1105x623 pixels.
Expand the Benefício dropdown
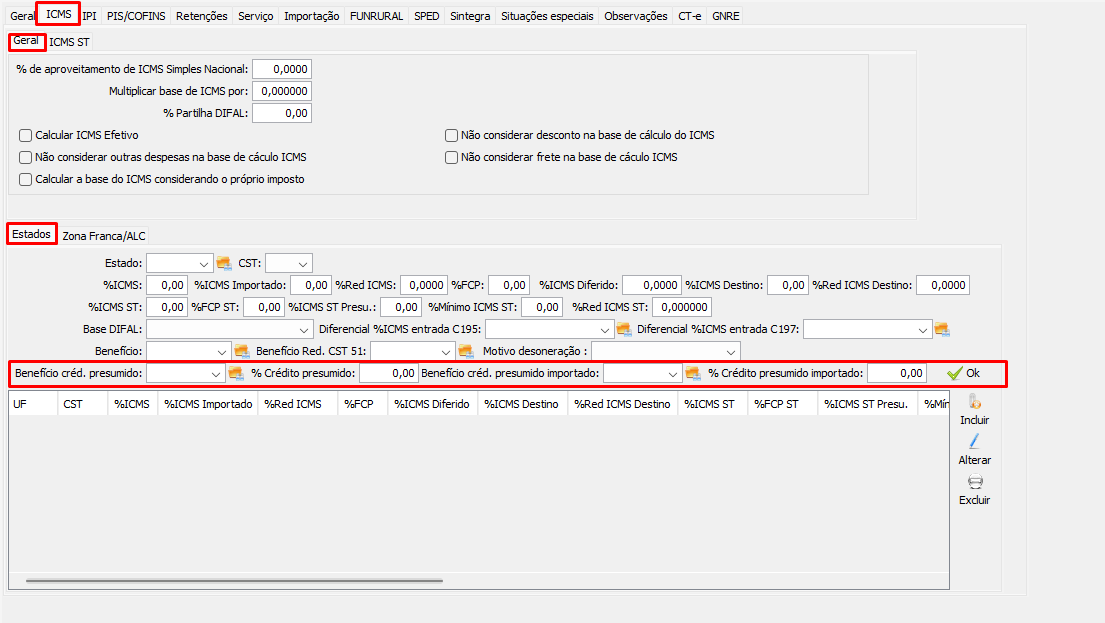click(188, 351)
